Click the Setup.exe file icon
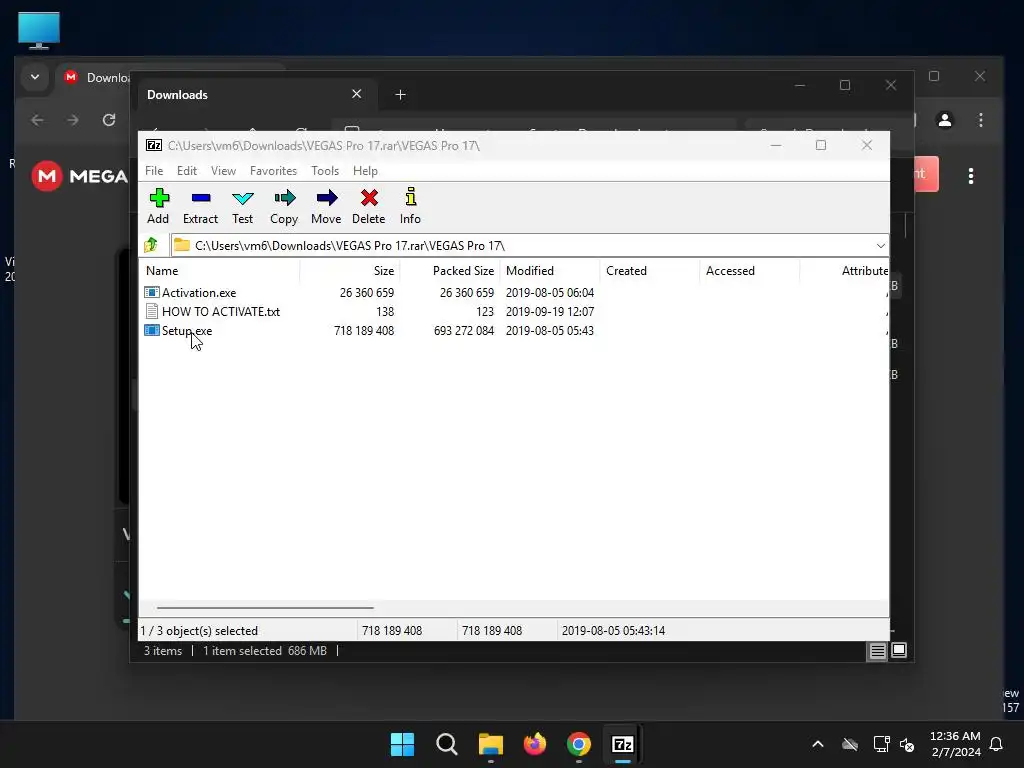The height and width of the screenshot is (768, 1024). coord(152,330)
